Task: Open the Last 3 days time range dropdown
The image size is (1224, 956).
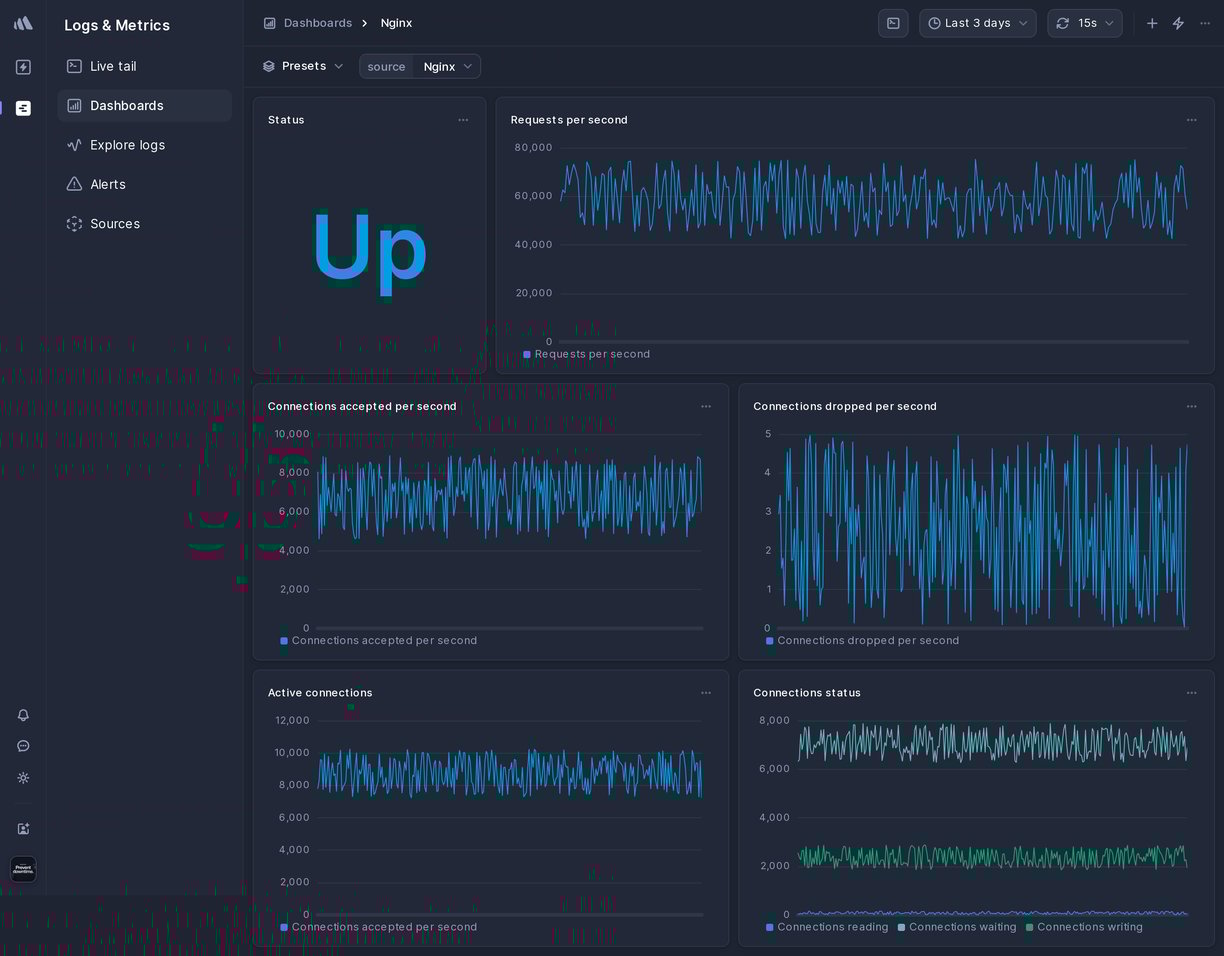Action: point(977,23)
